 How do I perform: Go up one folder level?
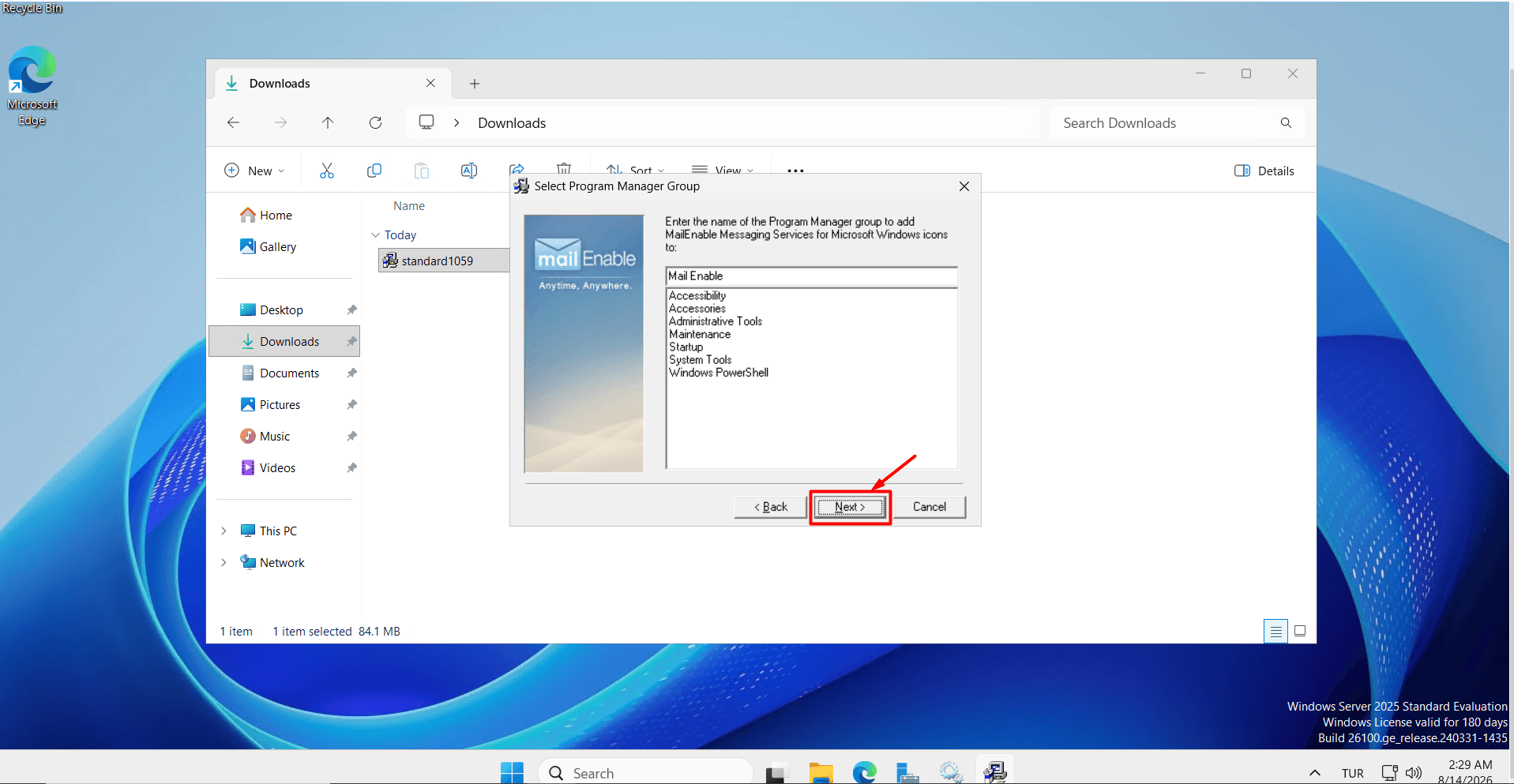tap(328, 122)
